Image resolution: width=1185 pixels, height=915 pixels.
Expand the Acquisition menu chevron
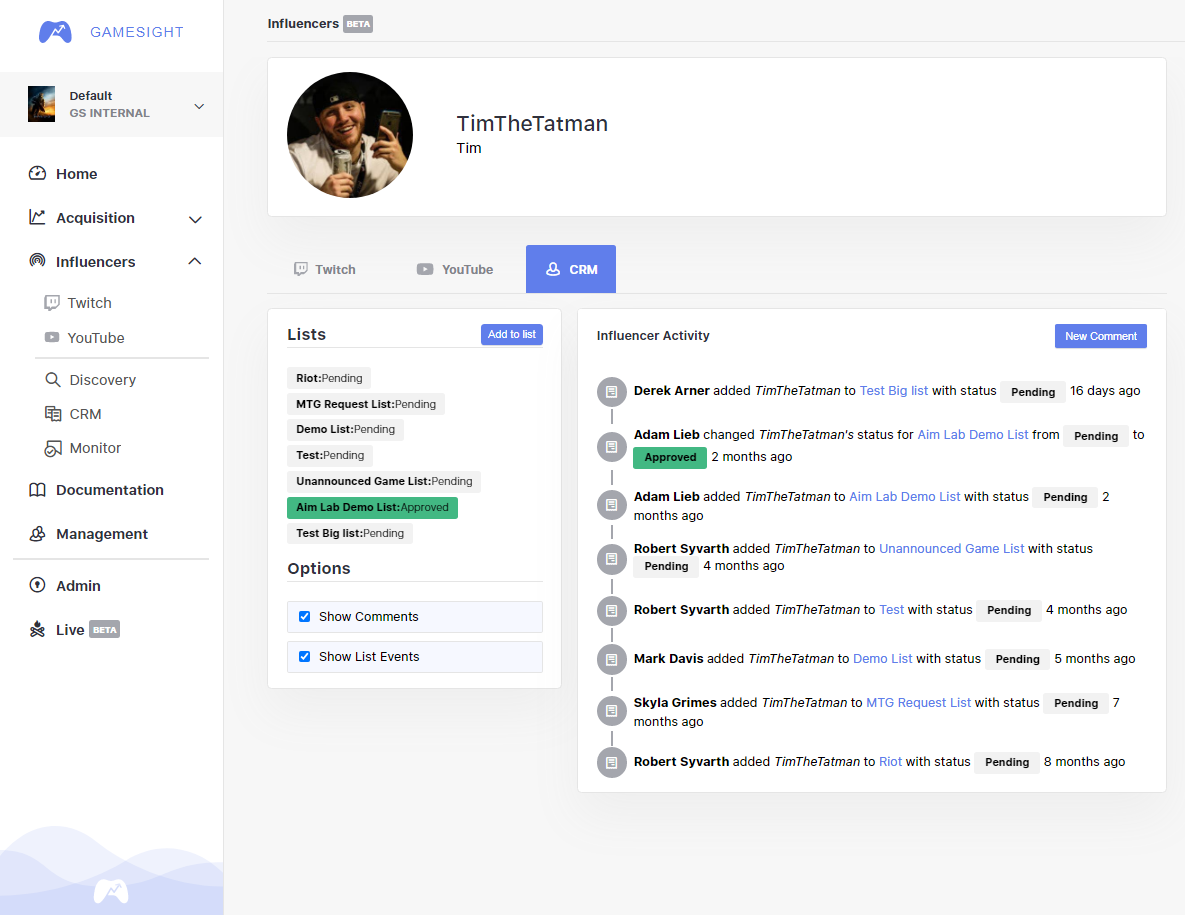click(195, 219)
